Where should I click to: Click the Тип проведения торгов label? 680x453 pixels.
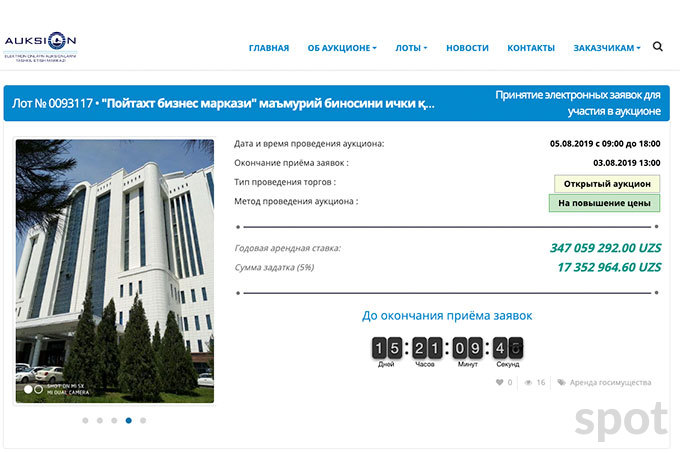coord(285,182)
